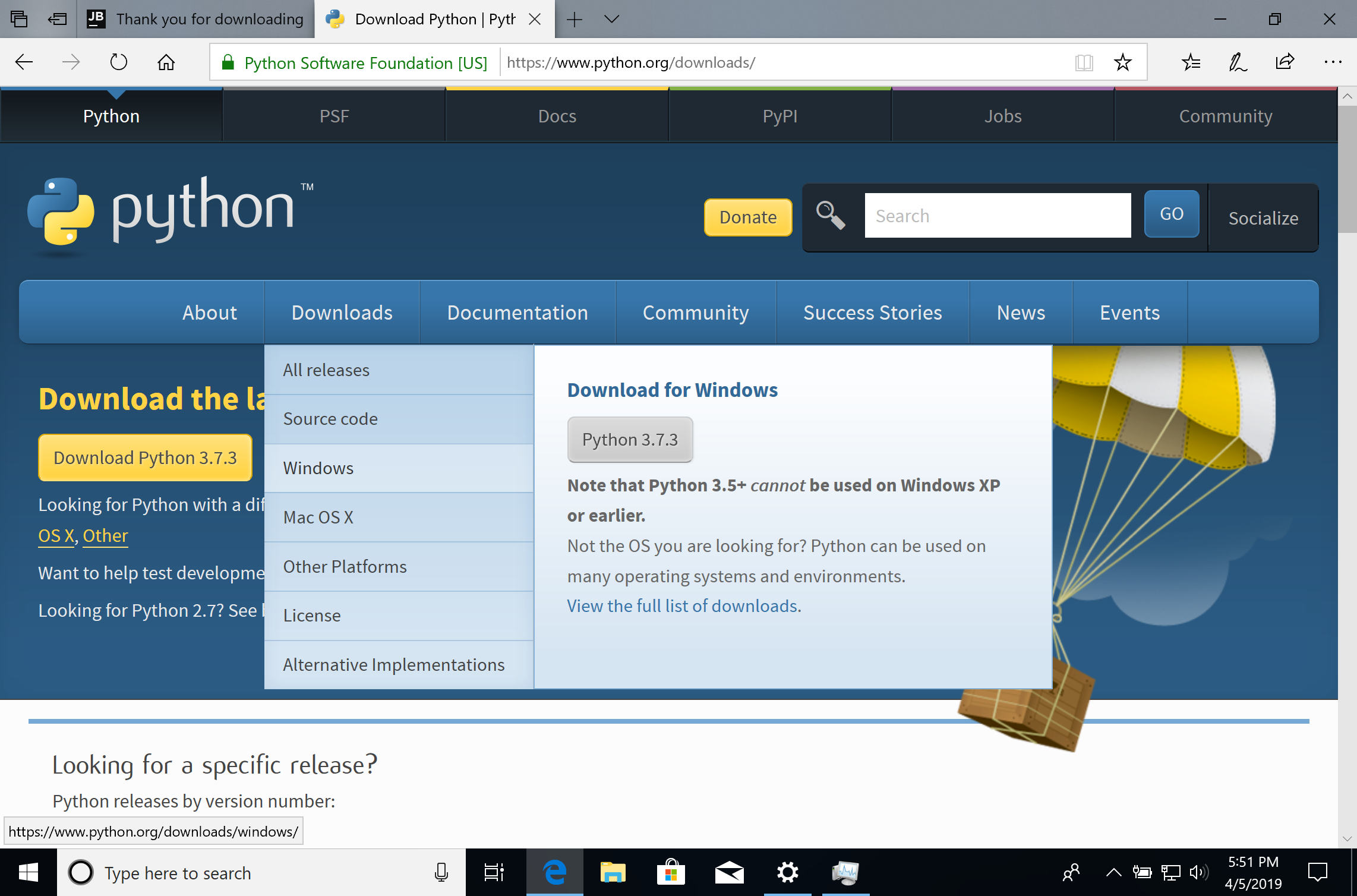
Task: Expand All releases list
Action: click(x=326, y=369)
